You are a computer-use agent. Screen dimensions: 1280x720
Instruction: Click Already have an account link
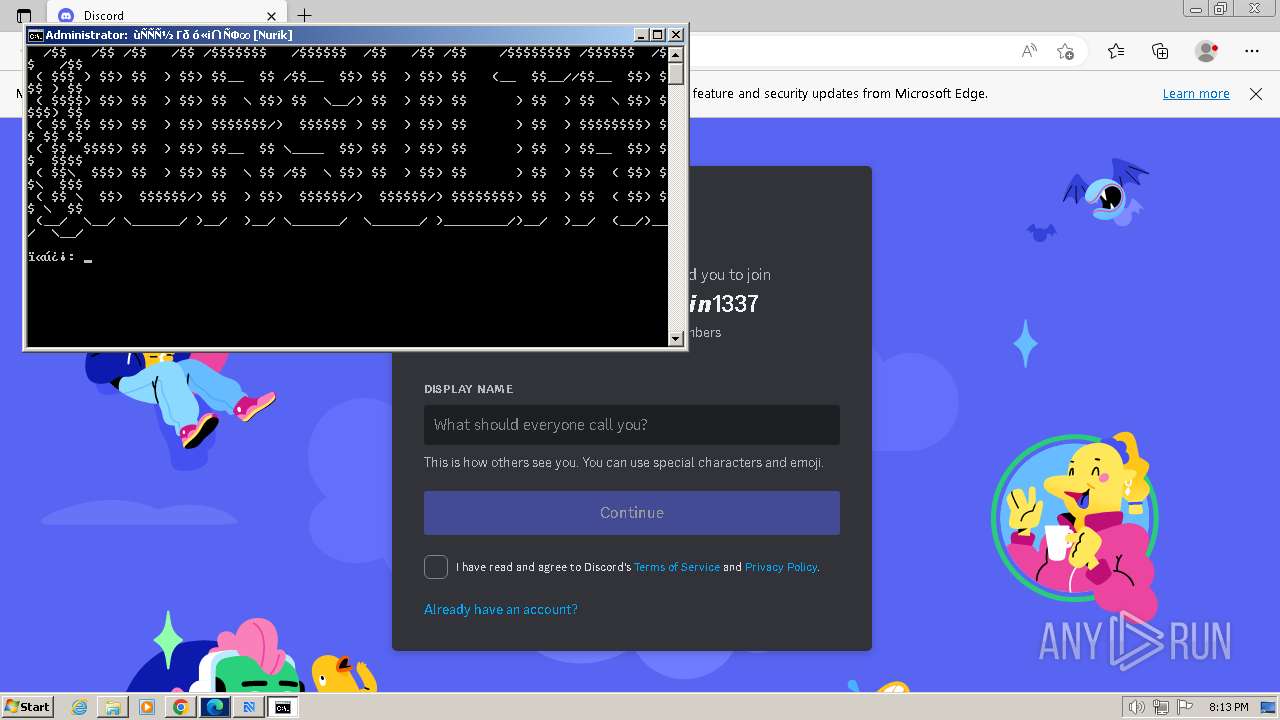(x=501, y=609)
